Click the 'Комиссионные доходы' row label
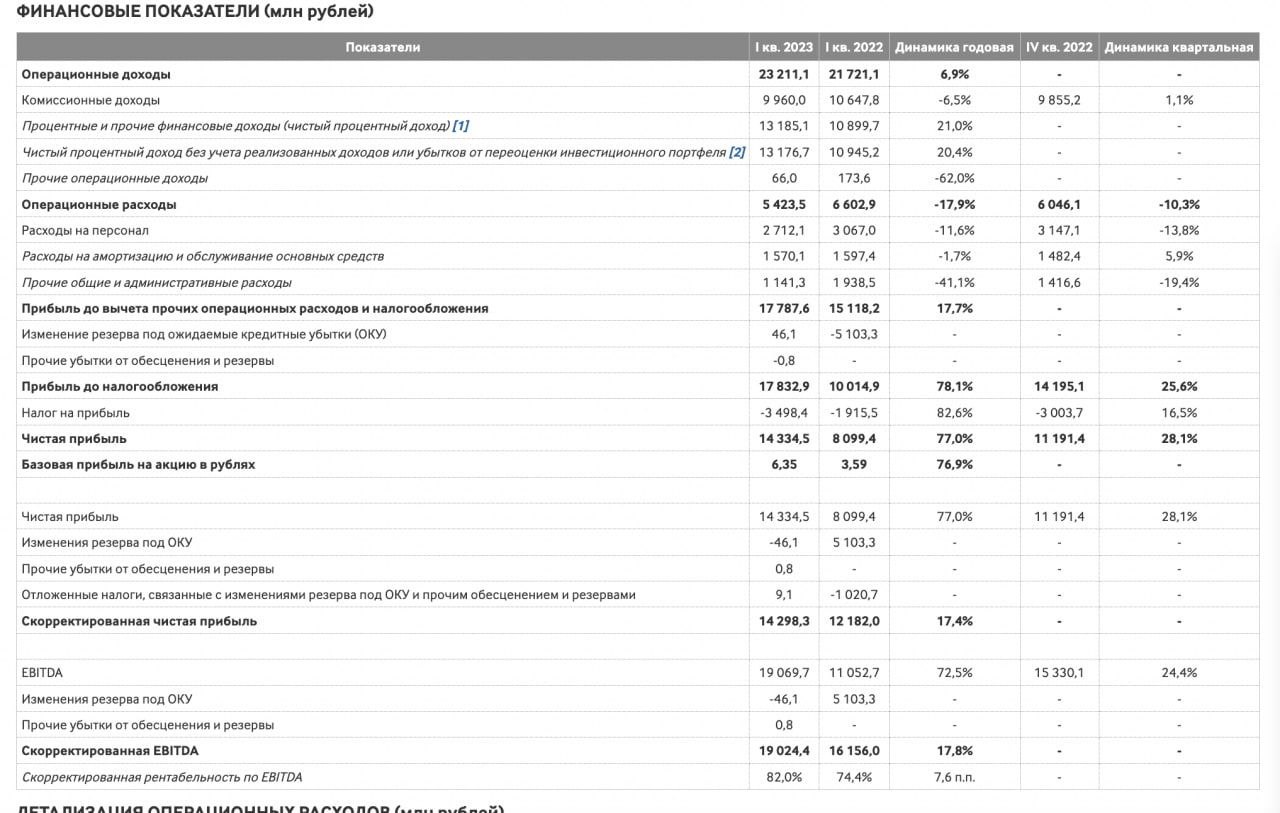Screen dimensions: 1280x813 click(91, 100)
